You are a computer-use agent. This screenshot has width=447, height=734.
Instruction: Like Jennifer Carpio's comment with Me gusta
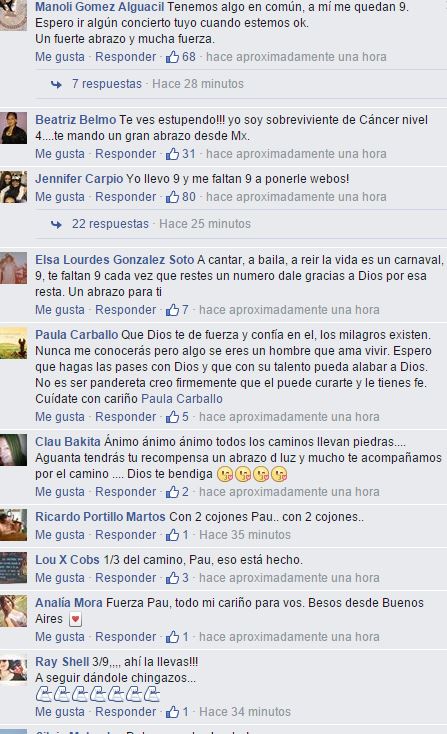[x=60, y=197]
